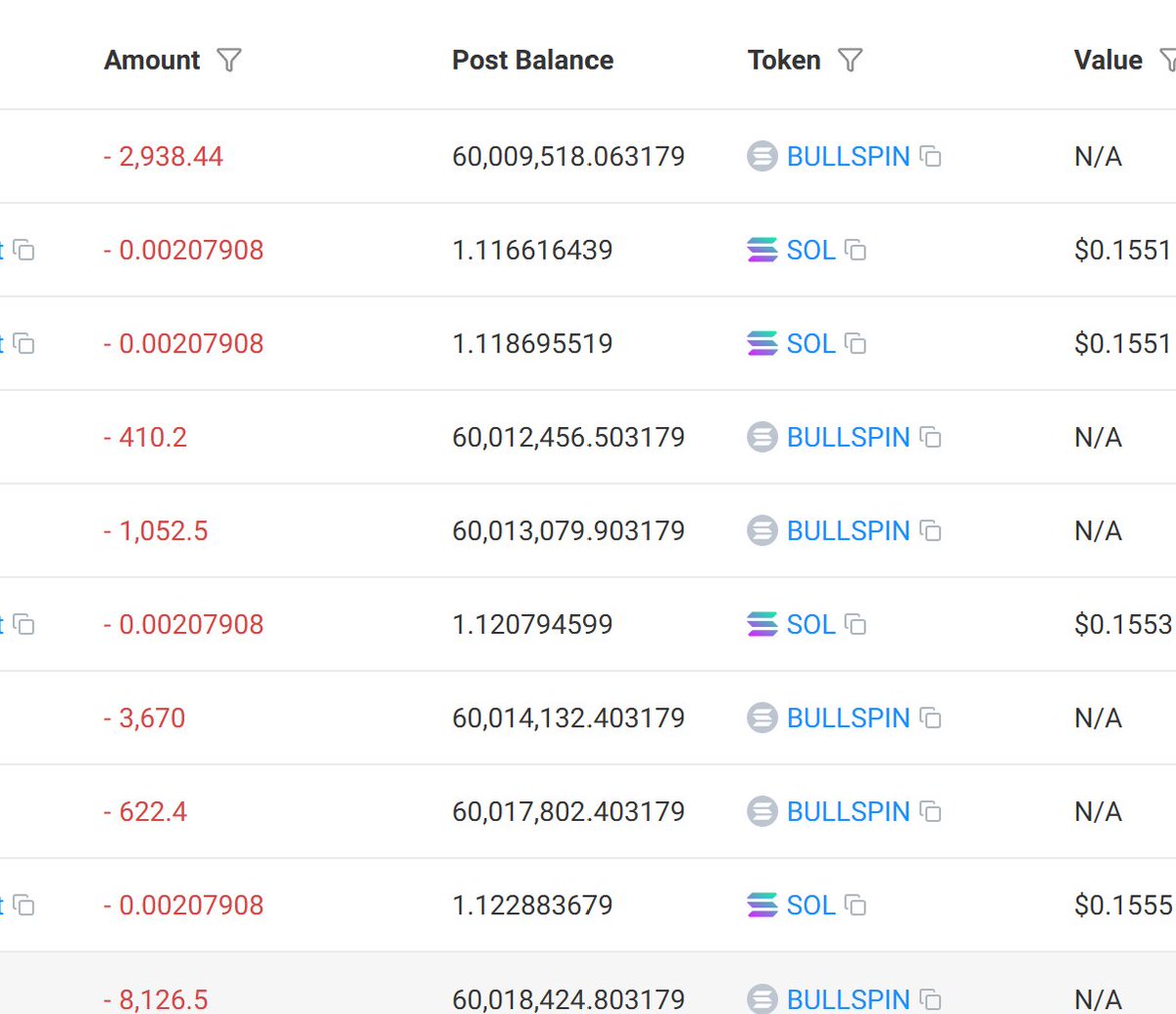Open SOL link in 1.122883679 row
The height and width of the screenshot is (1014, 1176).
pyautogui.click(x=811, y=906)
